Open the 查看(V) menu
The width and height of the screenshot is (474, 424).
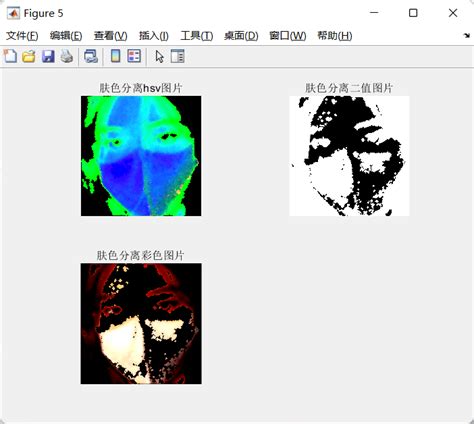pos(110,36)
